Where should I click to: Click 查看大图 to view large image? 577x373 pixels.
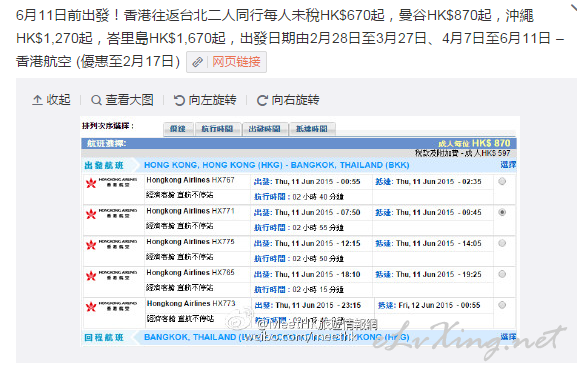coord(122,100)
